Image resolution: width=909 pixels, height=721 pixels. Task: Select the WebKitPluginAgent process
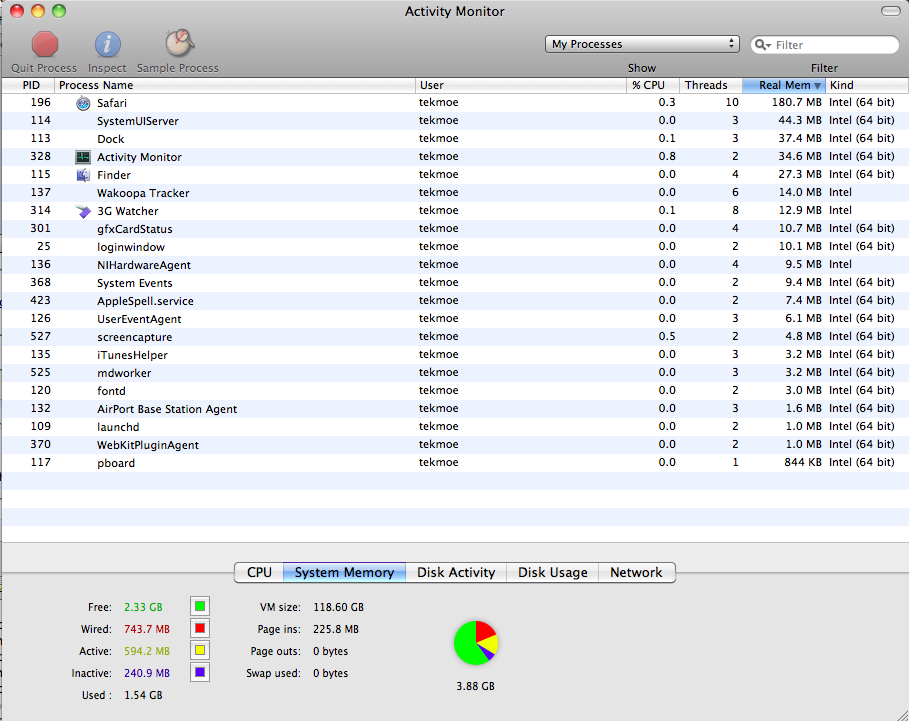(454, 444)
